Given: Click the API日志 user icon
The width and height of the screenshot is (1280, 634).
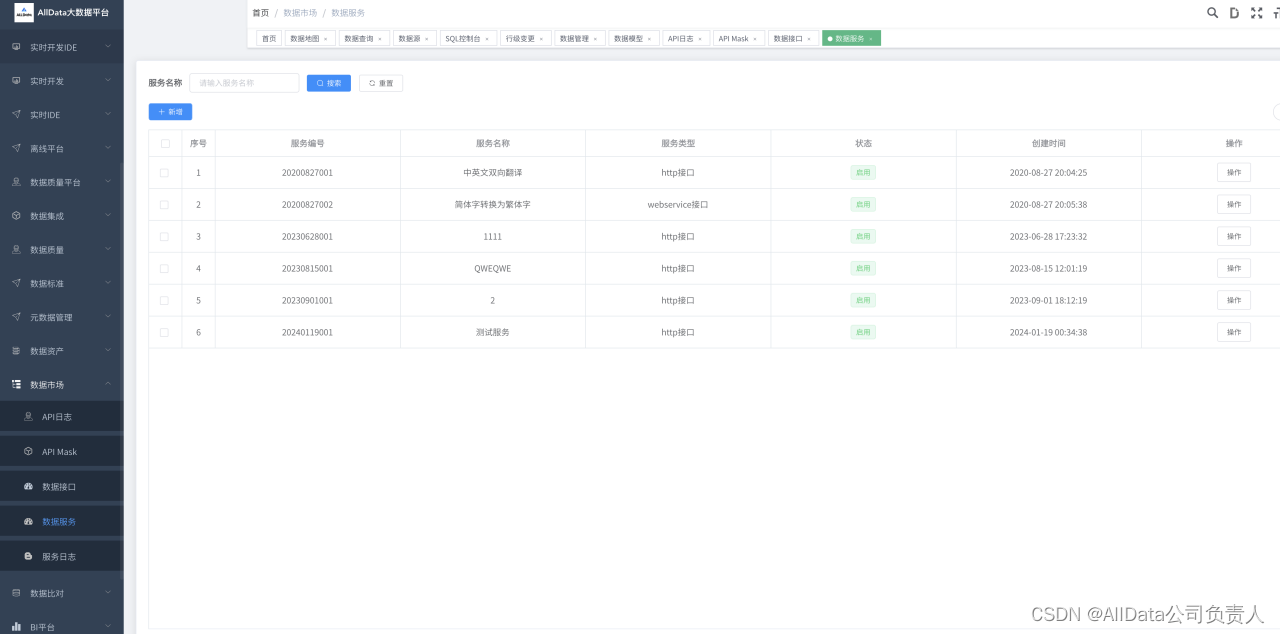Looking at the screenshot, I should point(28,416).
